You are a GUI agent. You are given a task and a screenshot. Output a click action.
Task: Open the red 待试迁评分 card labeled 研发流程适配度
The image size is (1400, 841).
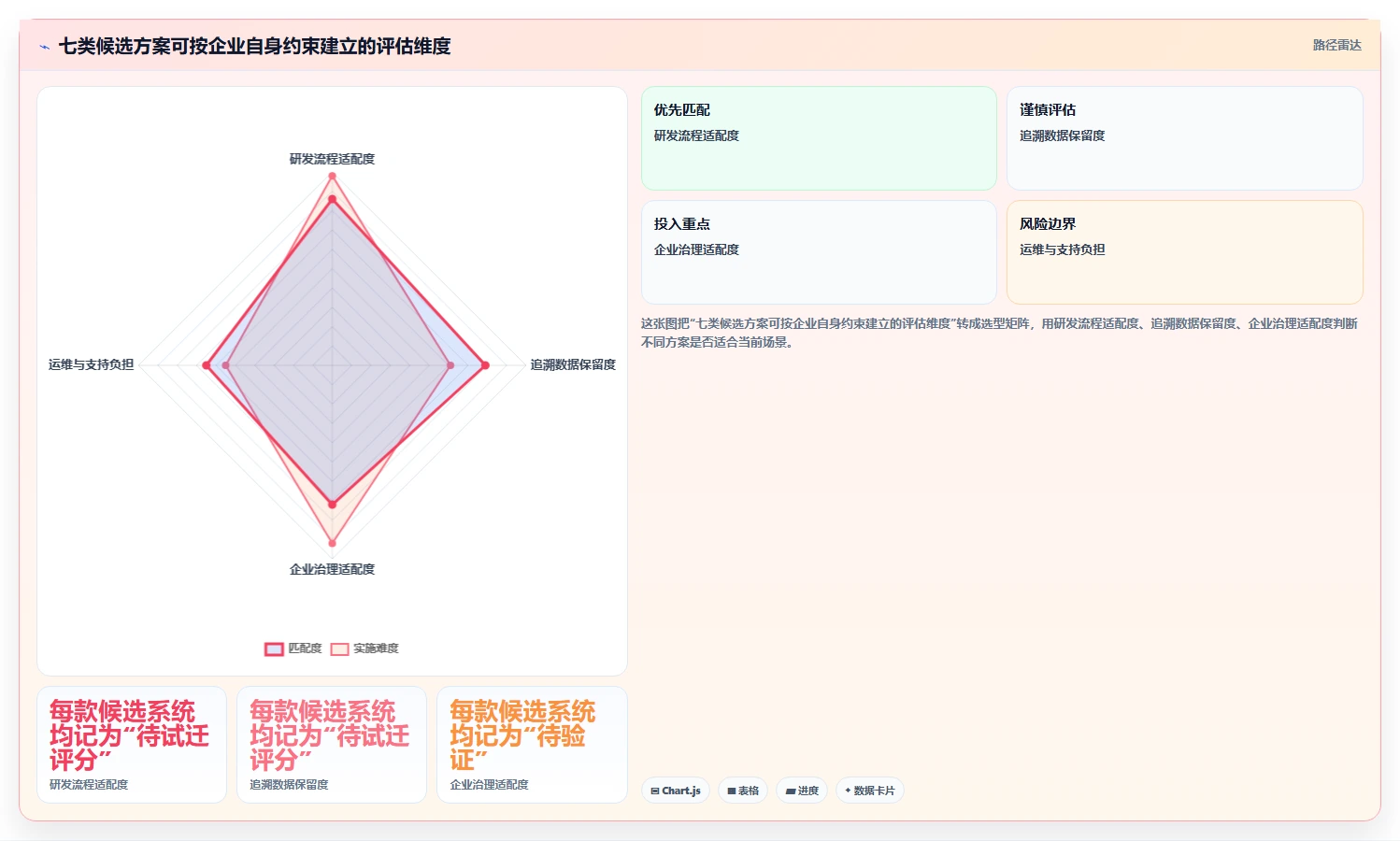[x=132, y=745]
